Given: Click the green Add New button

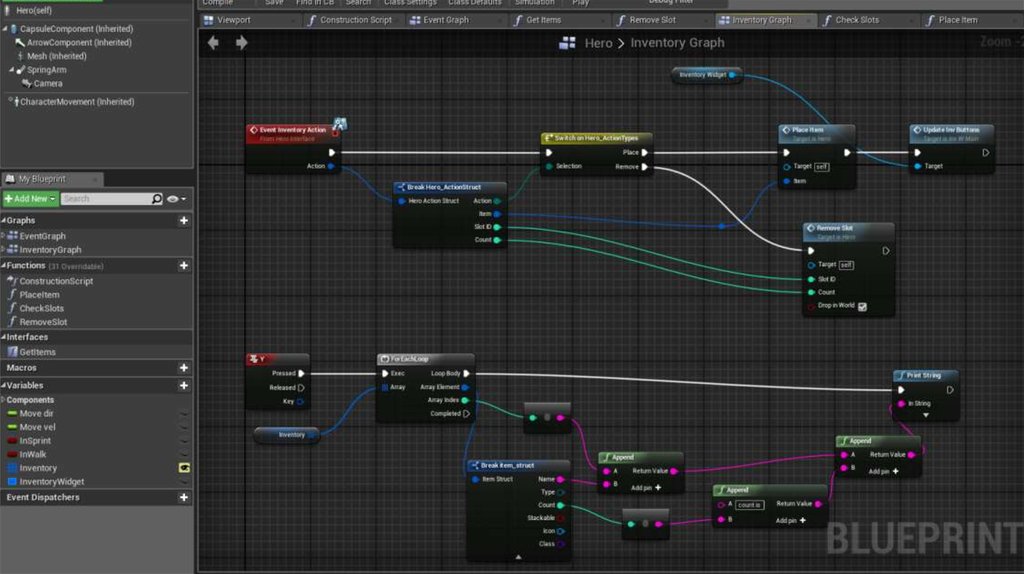Looking at the screenshot, I should (30, 199).
